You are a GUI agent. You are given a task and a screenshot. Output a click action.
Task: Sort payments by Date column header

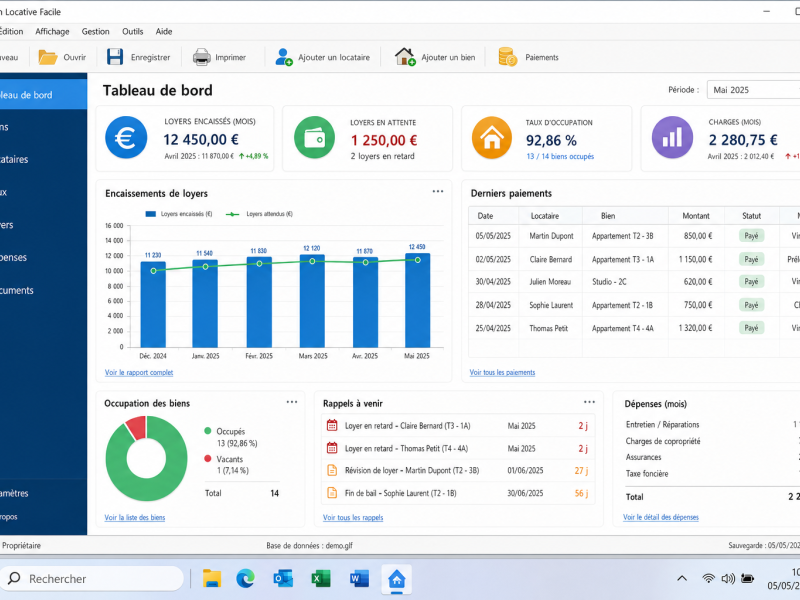[485, 216]
